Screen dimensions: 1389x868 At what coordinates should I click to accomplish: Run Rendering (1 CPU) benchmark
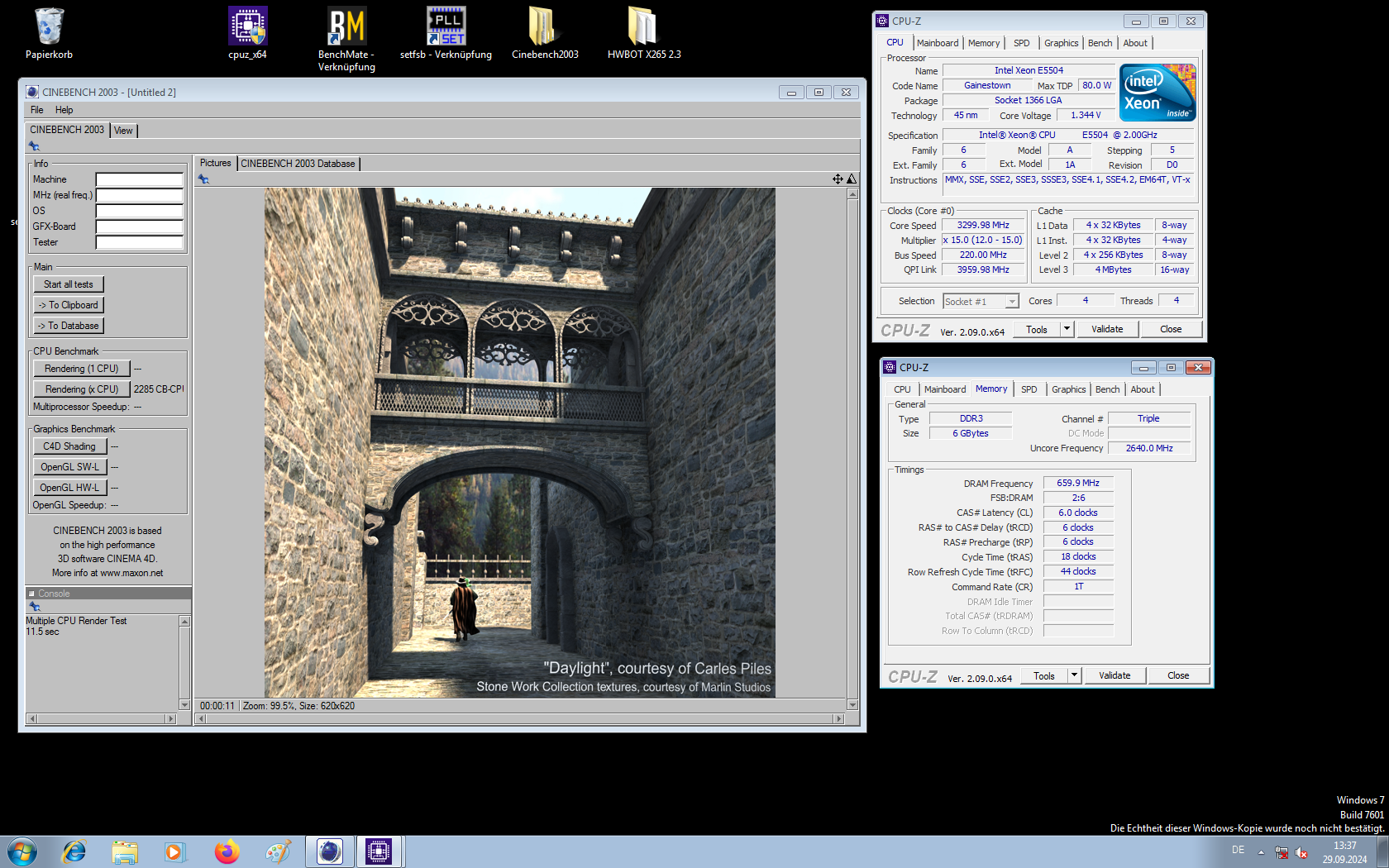(x=82, y=369)
